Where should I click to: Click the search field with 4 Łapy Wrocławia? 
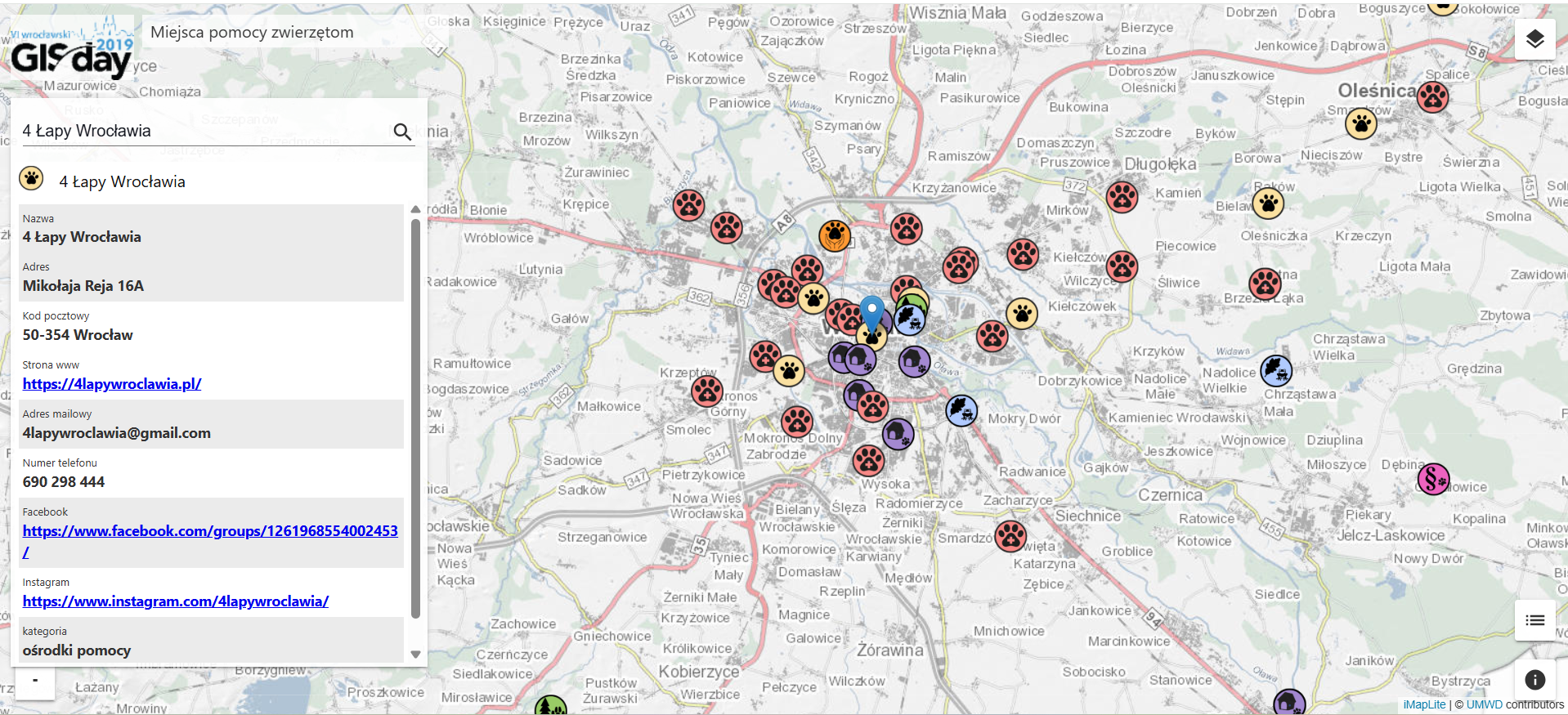pos(204,131)
